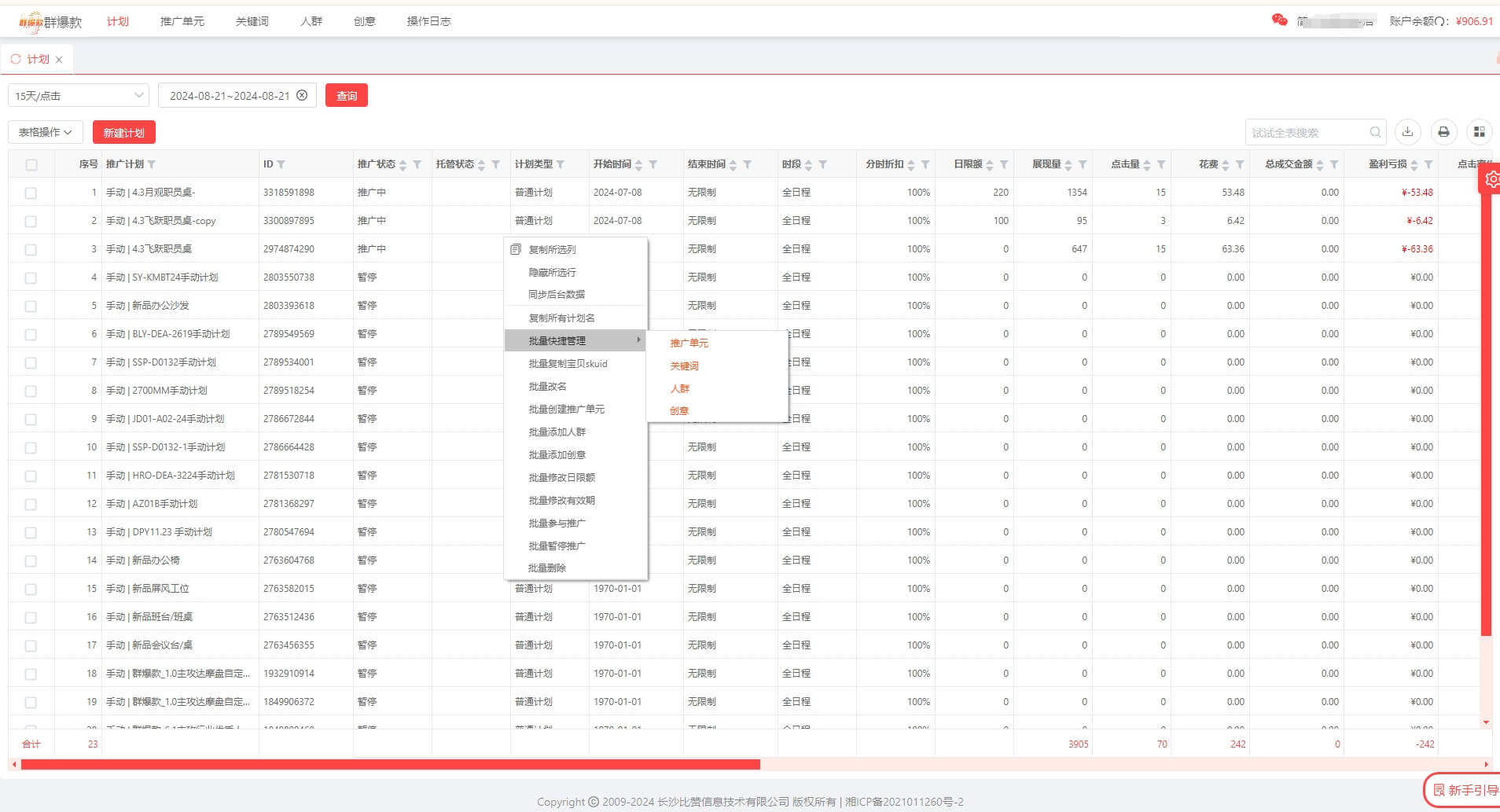This screenshot has height=812, width=1500.
Task: Open 操作日志 in top navigation
Action: click(429, 21)
